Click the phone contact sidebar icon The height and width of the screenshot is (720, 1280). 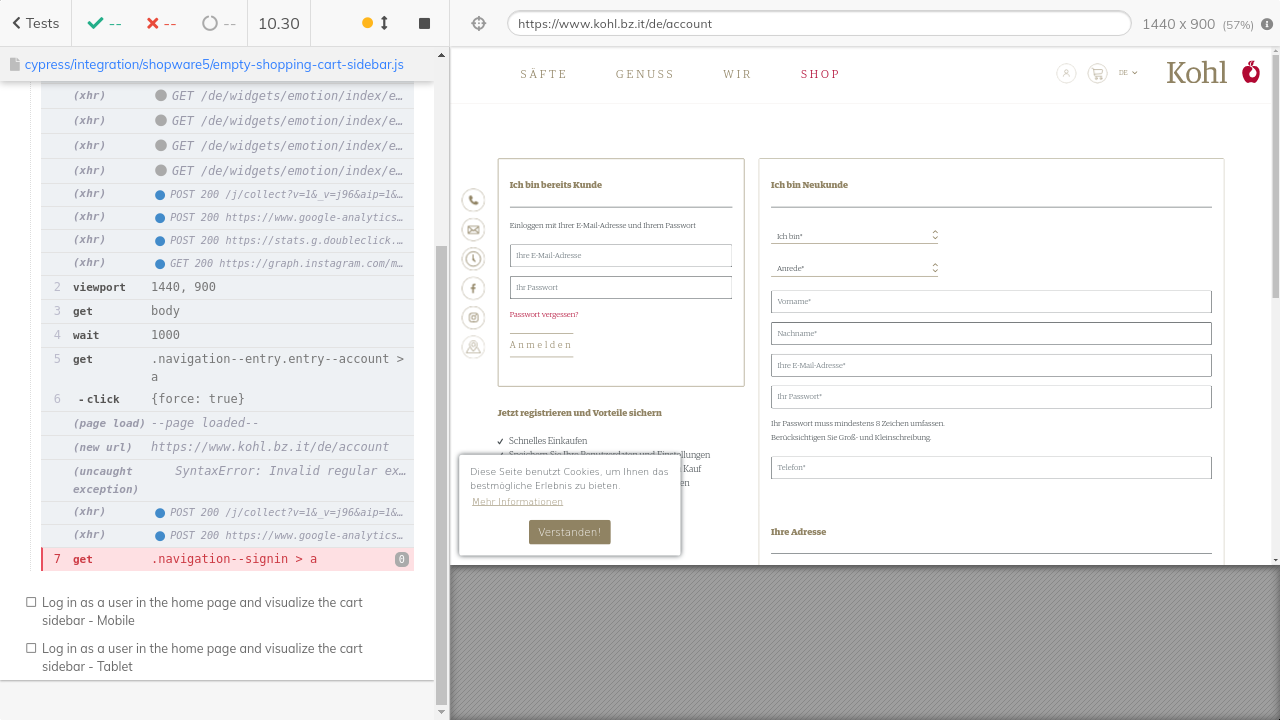[473, 200]
